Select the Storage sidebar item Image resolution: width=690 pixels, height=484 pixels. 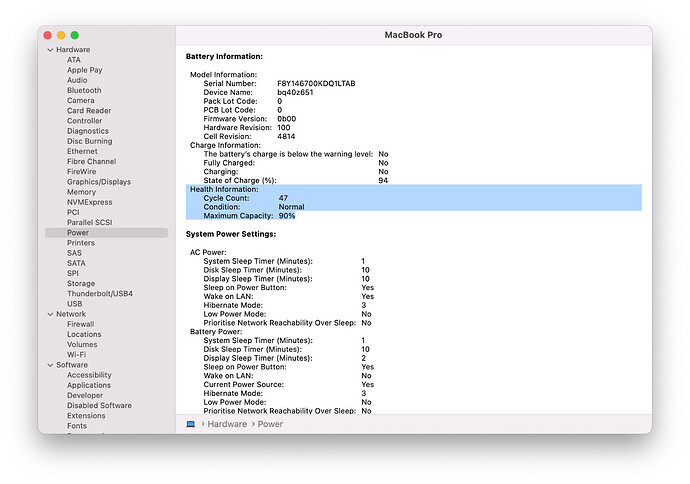[x=81, y=284]
